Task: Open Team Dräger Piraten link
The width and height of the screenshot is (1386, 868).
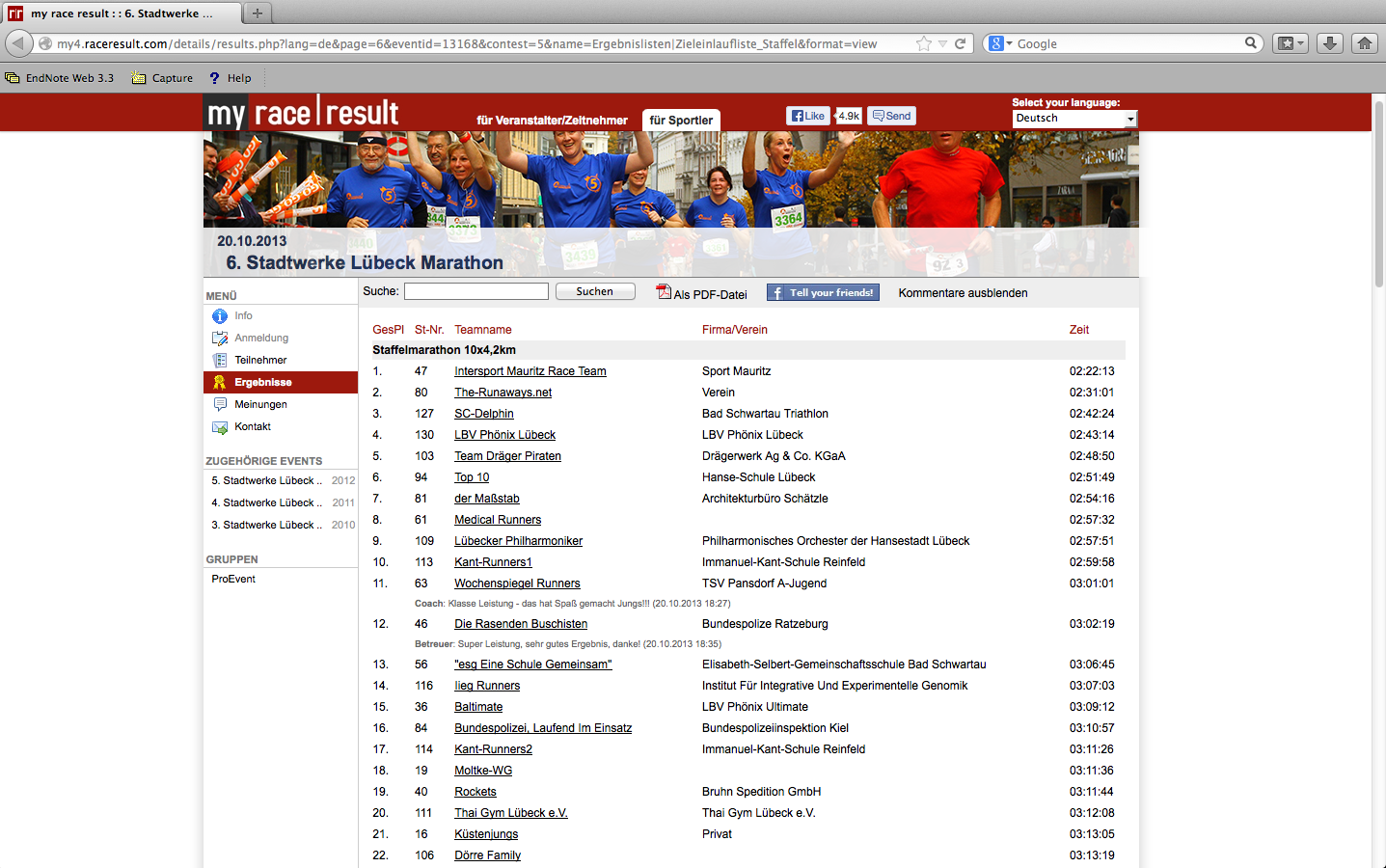Action: point(508,456)
